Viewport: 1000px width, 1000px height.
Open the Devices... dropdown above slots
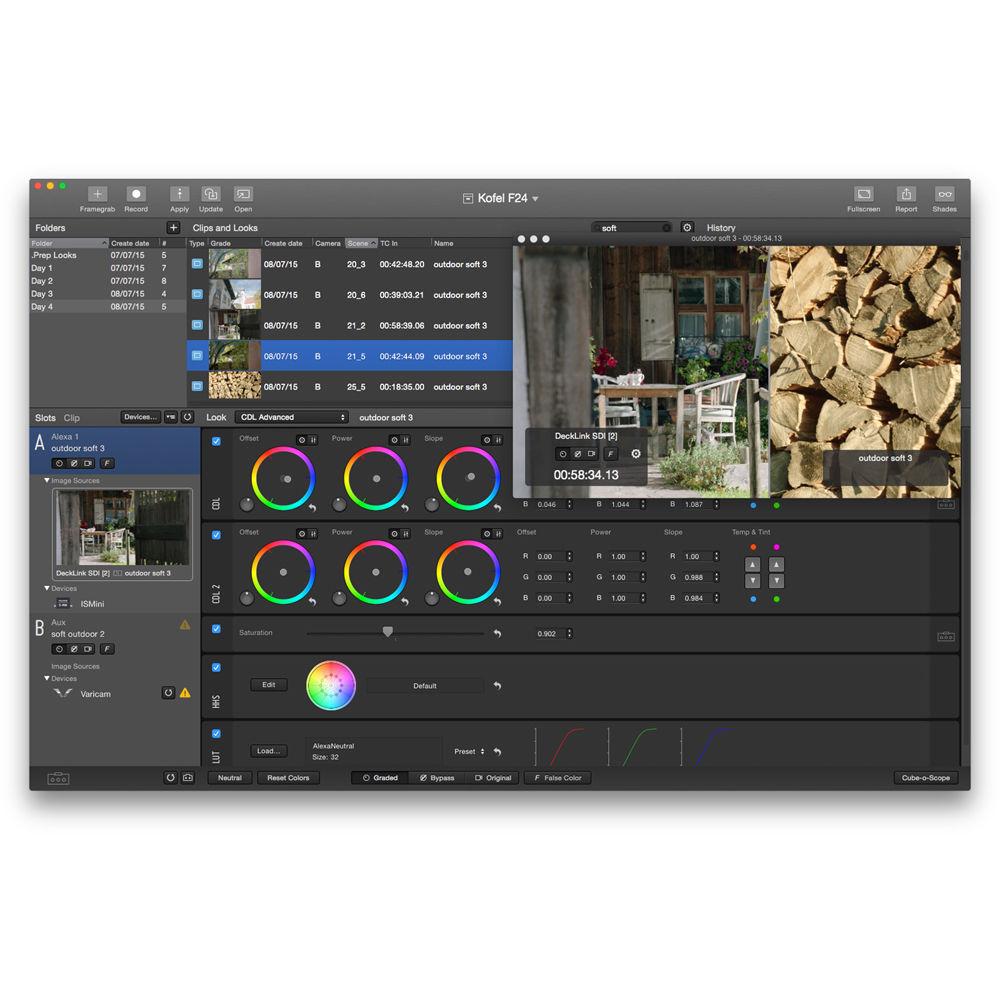(140, 417)
